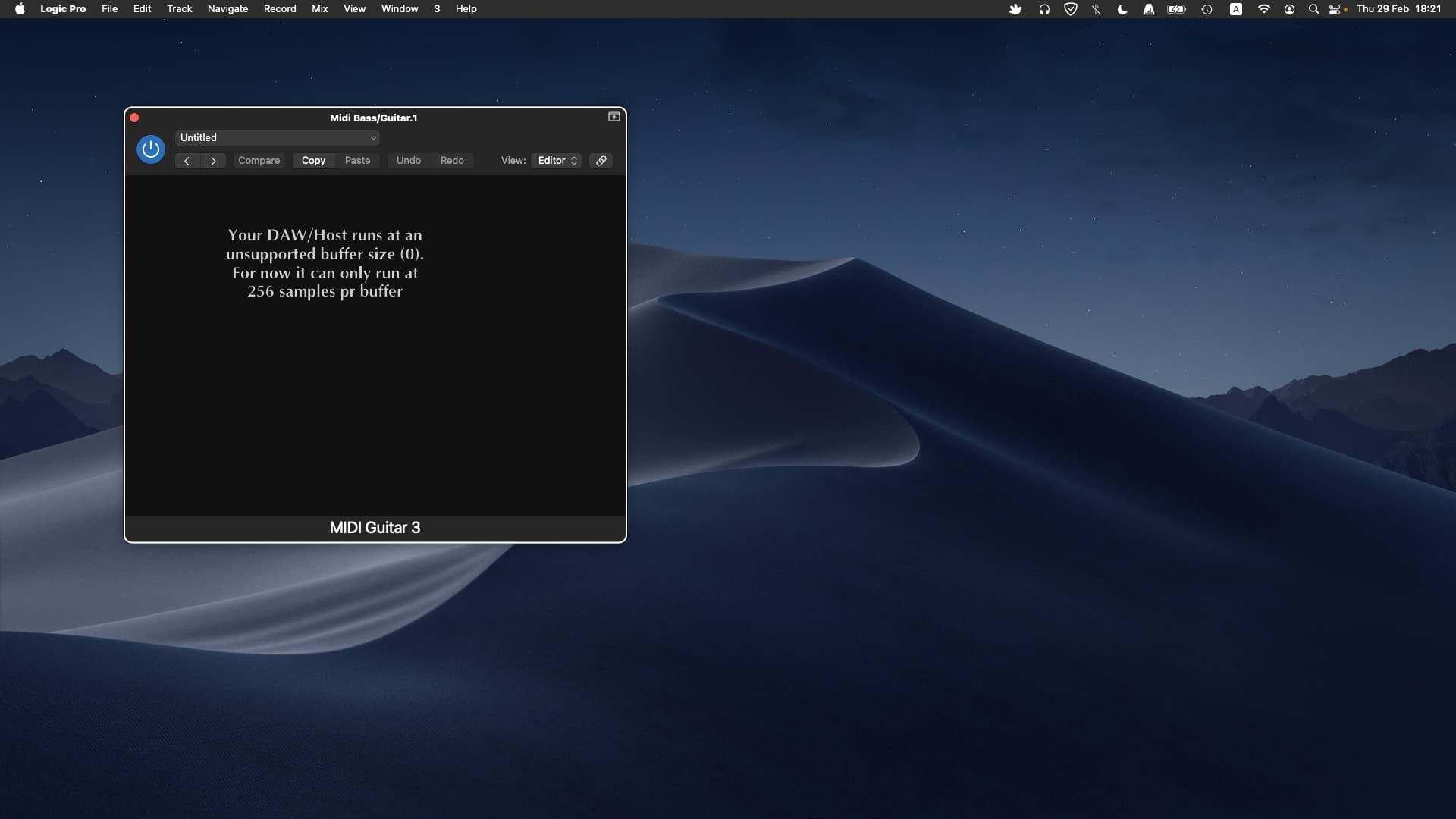
Task: Click the hand-shaped menu bar icon
Action: [1015, 9]
